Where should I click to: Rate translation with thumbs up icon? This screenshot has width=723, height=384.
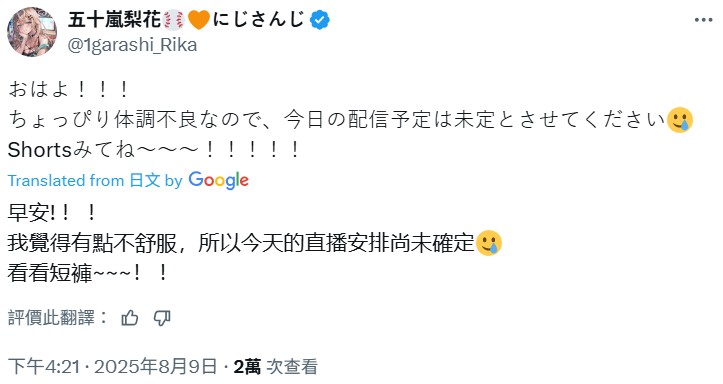point(130,318)
